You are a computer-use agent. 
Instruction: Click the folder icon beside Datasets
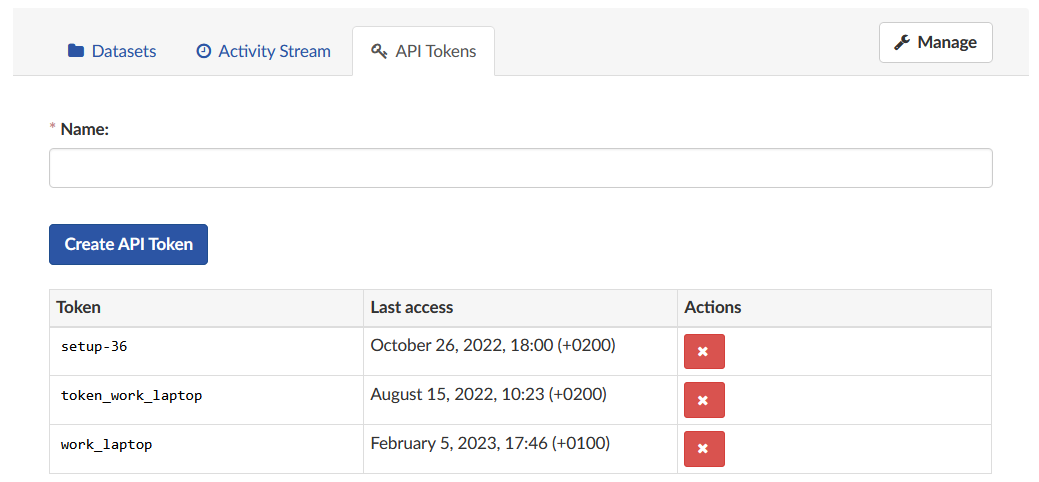coord(76,51)
